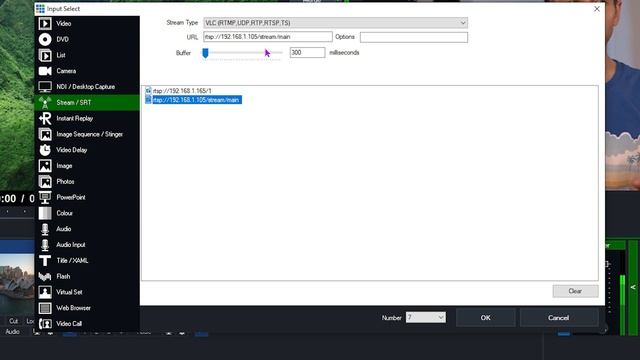Click the Options input field

414,37
